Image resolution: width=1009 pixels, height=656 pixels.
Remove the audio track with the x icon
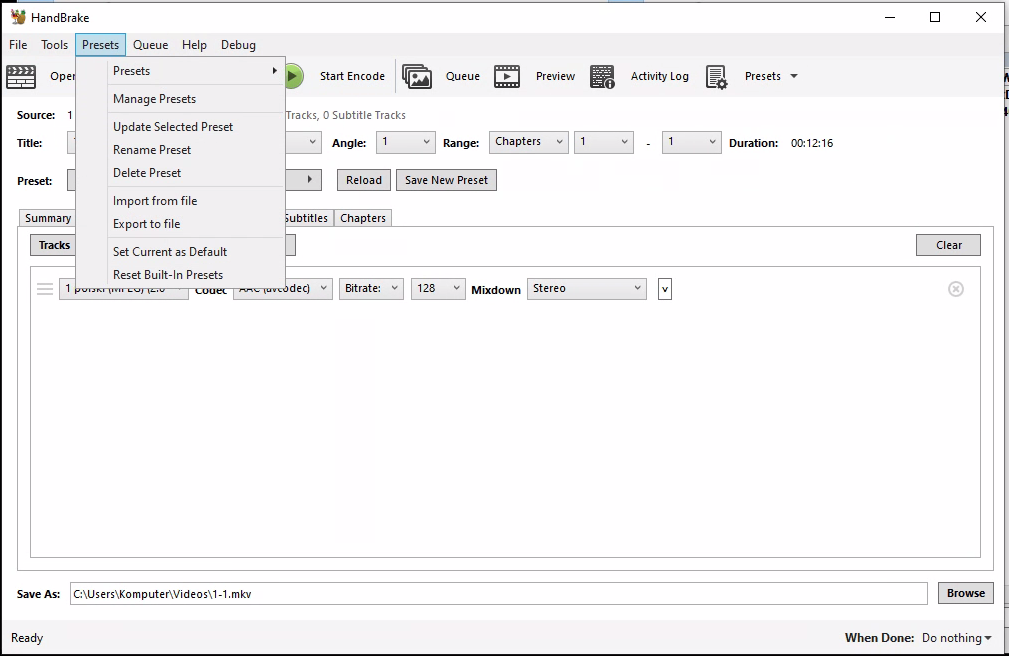coord(955,288)
